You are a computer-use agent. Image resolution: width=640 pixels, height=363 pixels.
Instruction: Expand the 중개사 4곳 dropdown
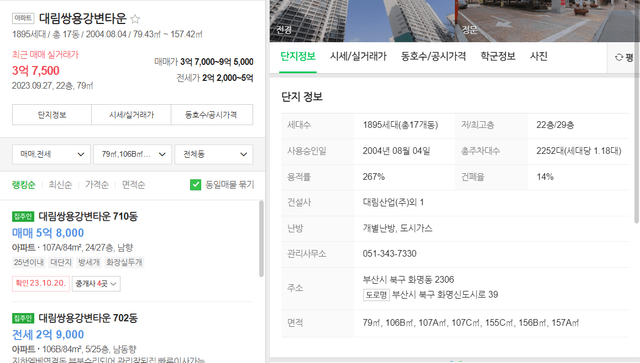pyautogui.click(x=96, y=283)
